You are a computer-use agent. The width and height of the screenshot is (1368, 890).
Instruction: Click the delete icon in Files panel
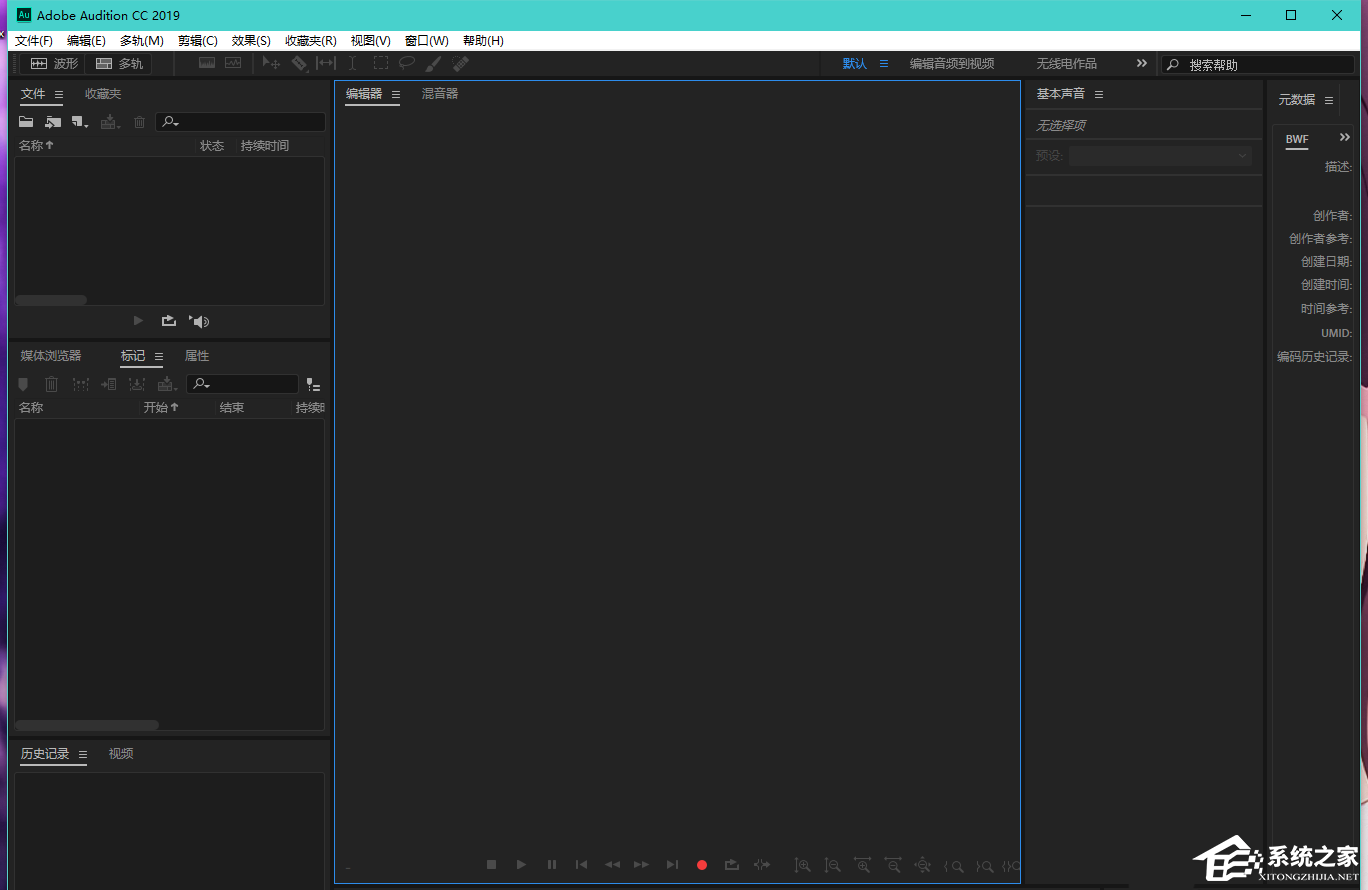(139, 121)
